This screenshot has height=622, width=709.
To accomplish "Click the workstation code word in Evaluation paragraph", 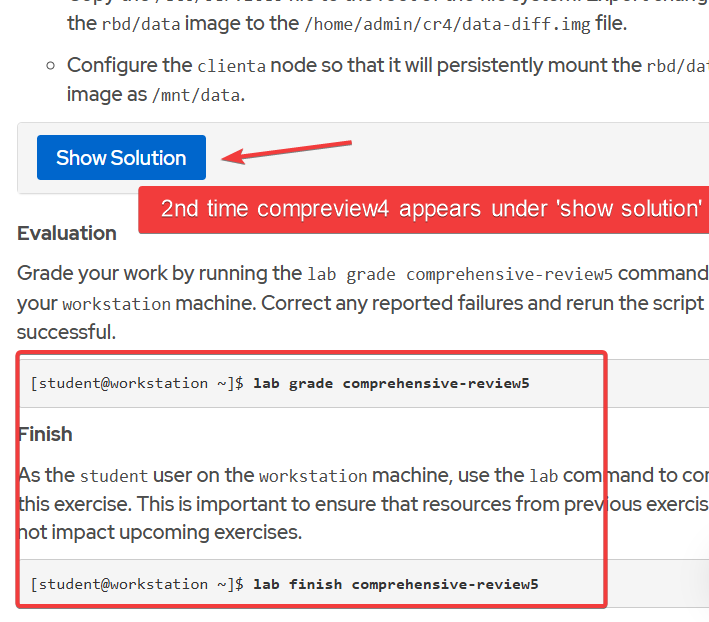I will pyautogui.click(x=116, y=304).
